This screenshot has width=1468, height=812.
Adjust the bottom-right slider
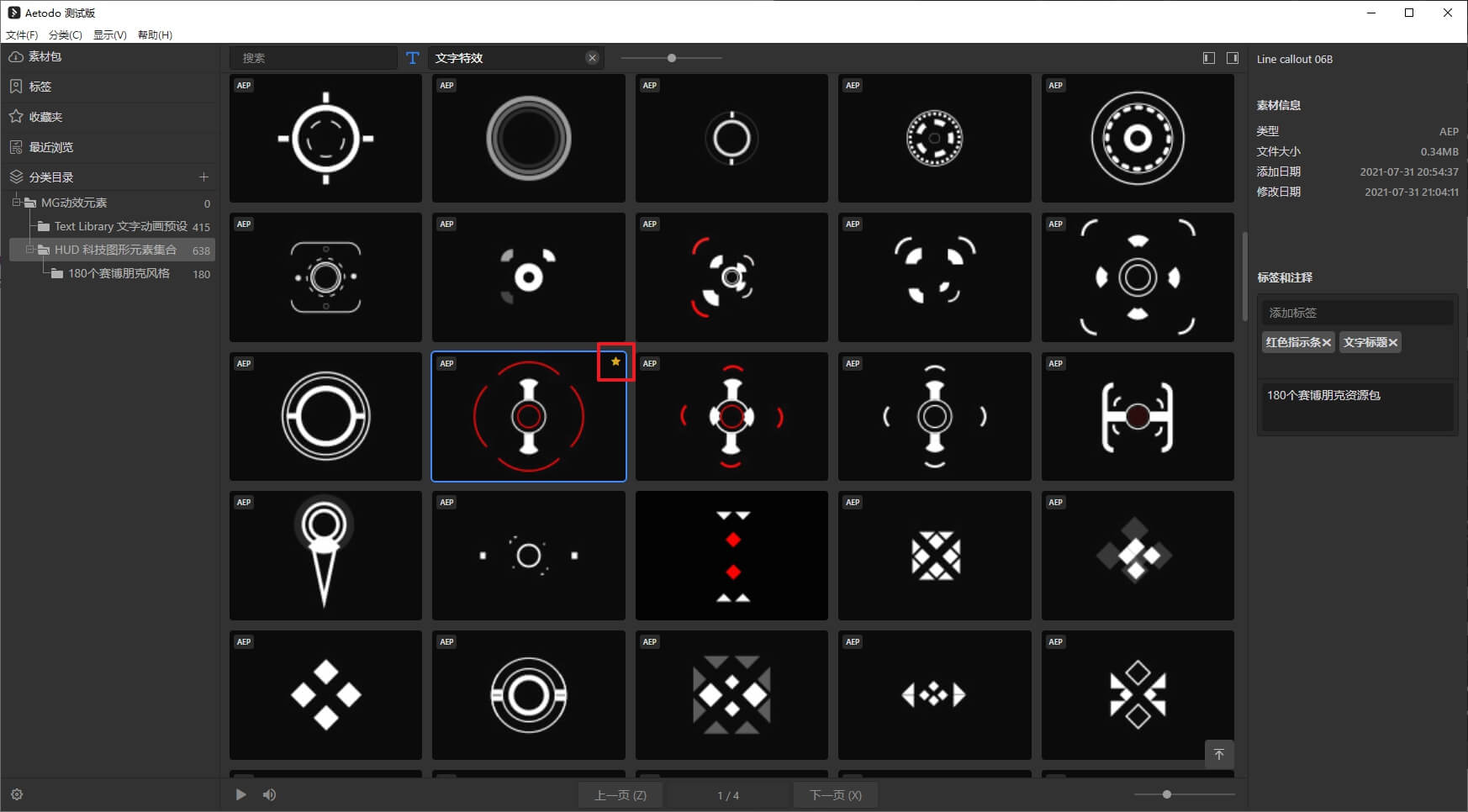pos(1166,794)
